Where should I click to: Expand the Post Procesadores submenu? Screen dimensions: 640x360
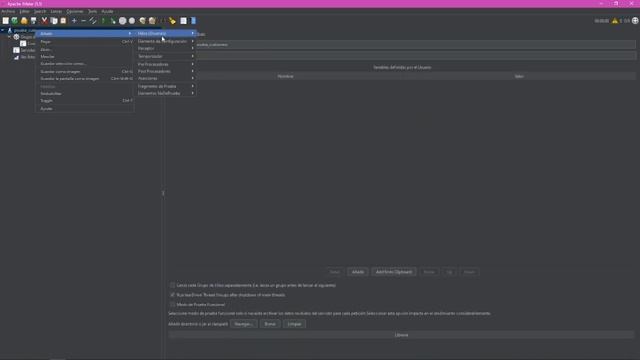click(x=166, y=71)
